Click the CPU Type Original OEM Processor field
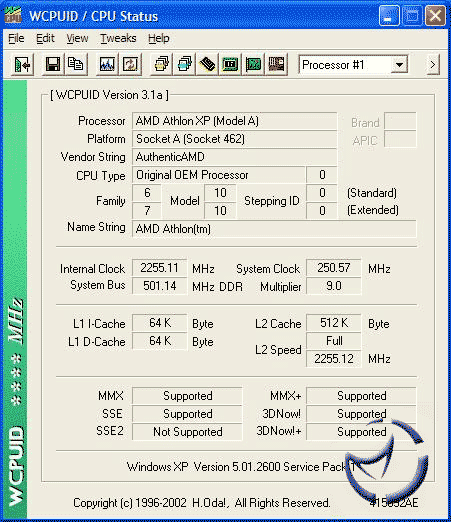Screen dimensions: 451x522 [219, 175]
